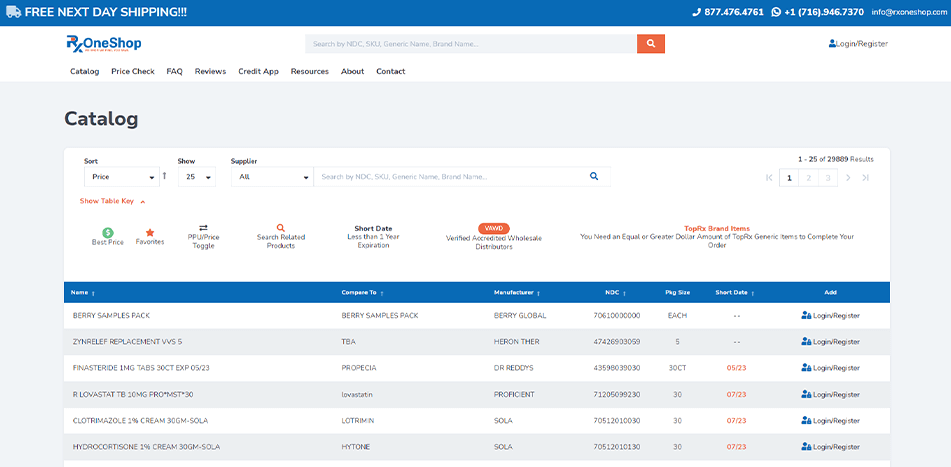
Task: Click the Search Related Products magnifier icon
Action: tap(280, 227)
